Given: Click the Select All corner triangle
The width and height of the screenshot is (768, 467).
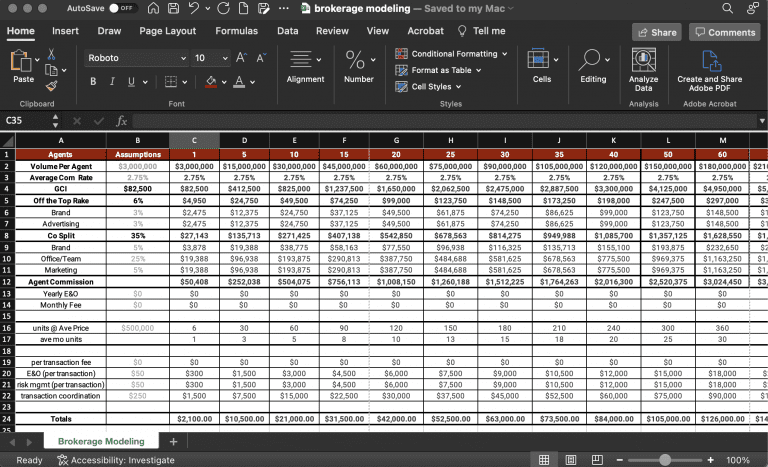Looking at the screenshot, I should (x=7, y=142).
